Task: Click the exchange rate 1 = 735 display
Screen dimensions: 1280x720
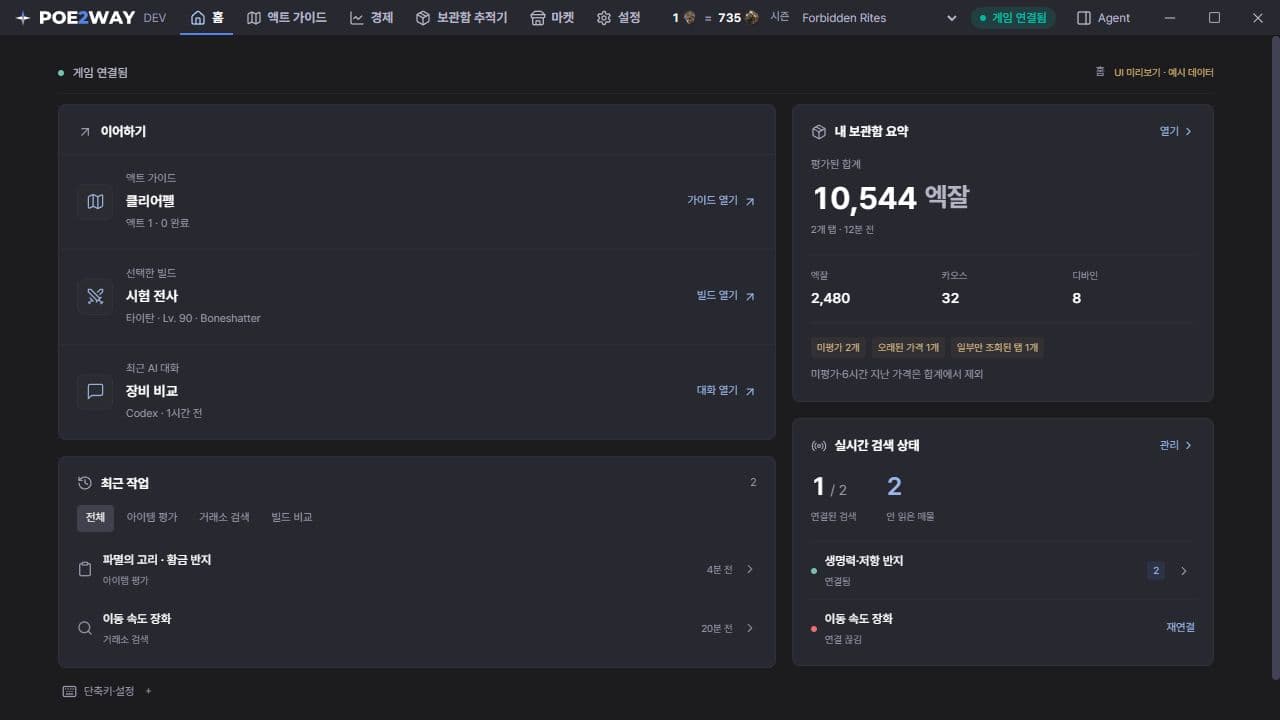Action: click(715, 18)
